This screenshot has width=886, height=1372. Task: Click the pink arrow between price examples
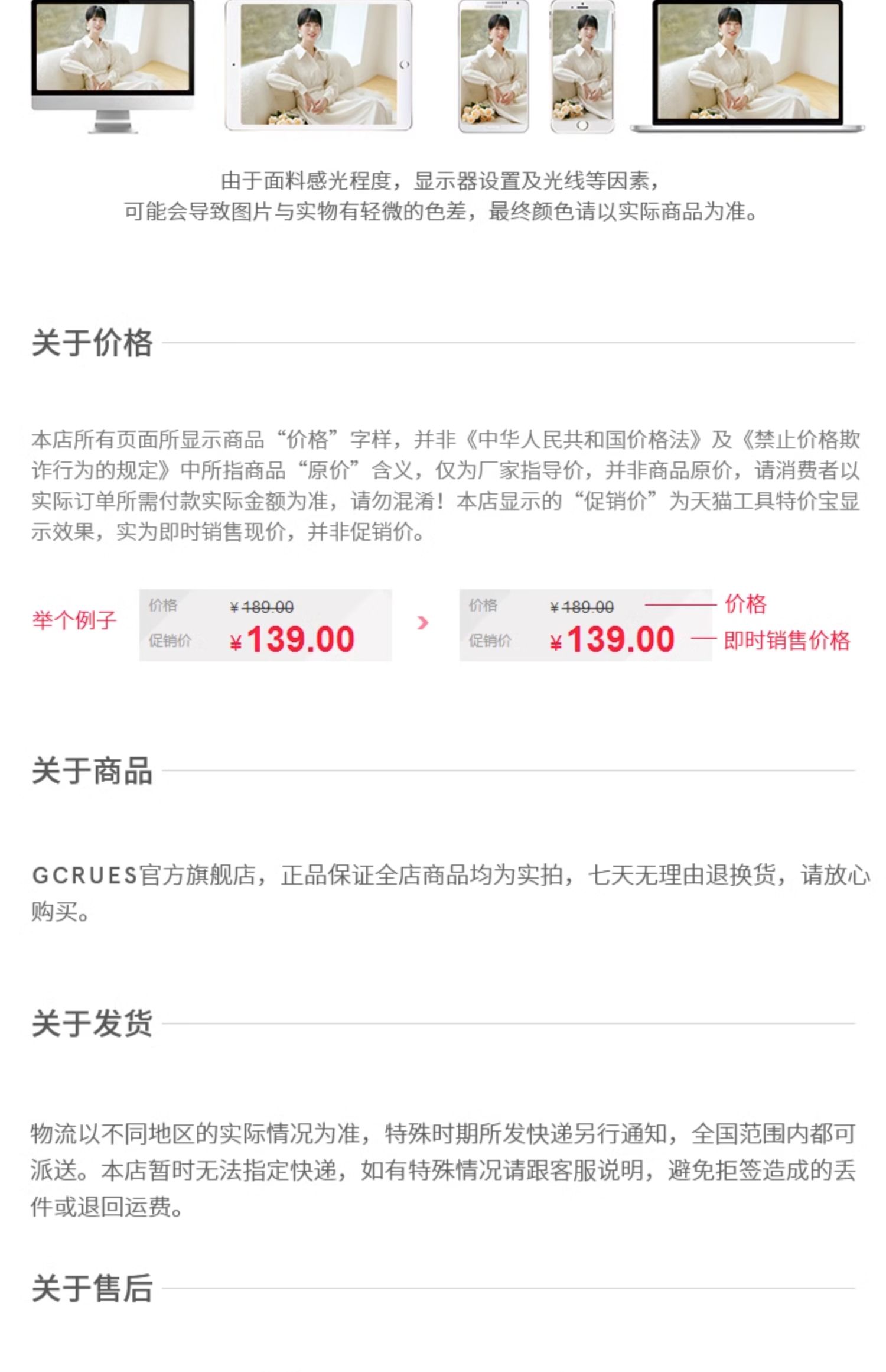pyautogui.click(x=422, y=622)
